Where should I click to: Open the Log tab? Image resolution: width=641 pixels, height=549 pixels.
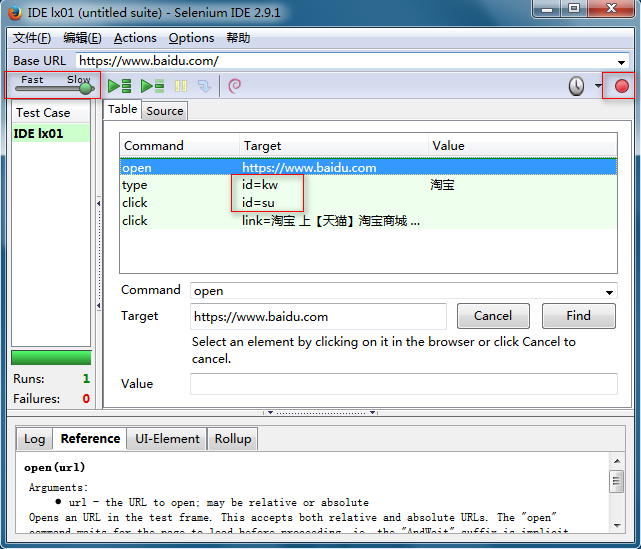pyautogui.click(x=34, y=439)
